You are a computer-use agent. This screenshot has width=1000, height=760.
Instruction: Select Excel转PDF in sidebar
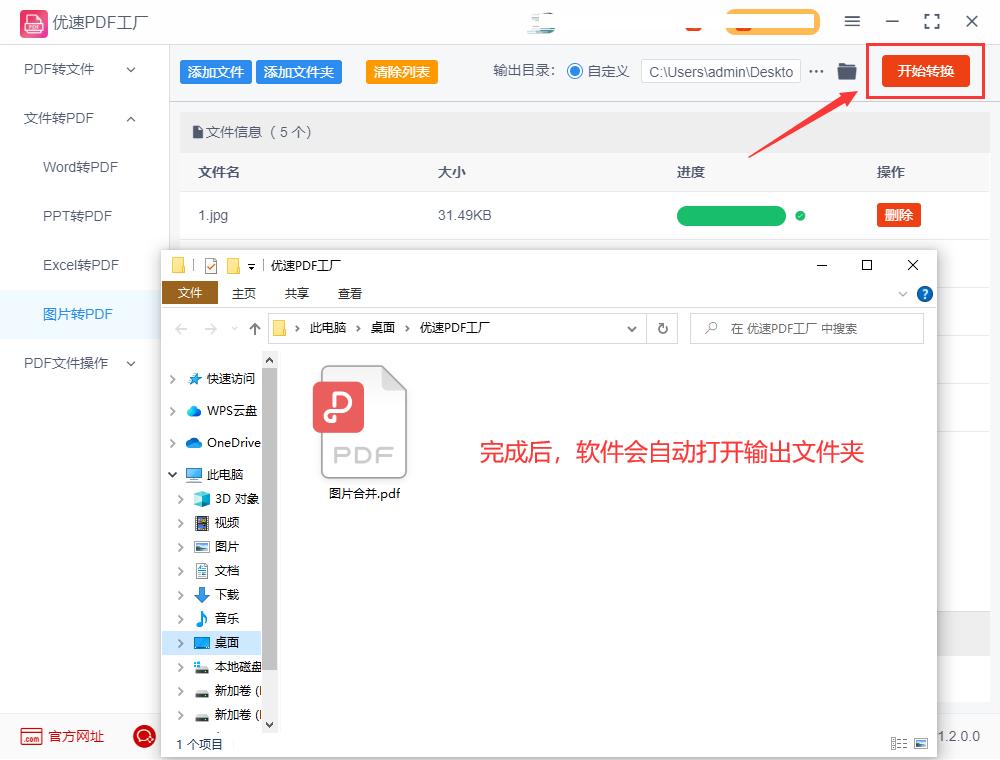click(x=81, y=265)
